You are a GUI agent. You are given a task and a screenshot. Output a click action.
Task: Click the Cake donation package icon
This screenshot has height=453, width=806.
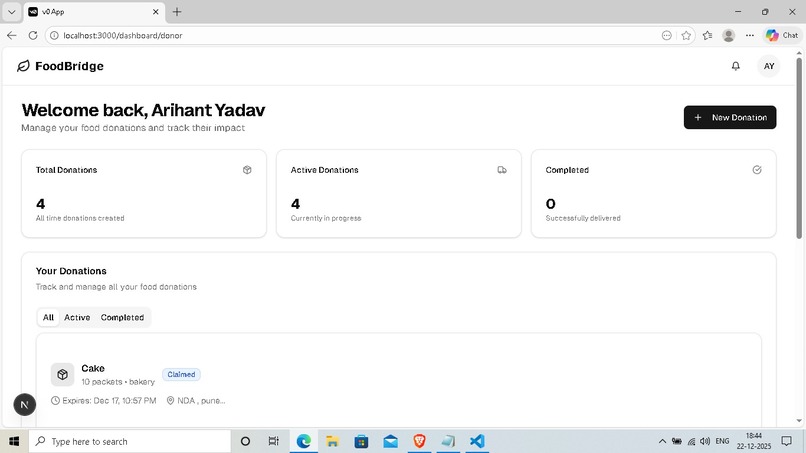pos(62,374)
